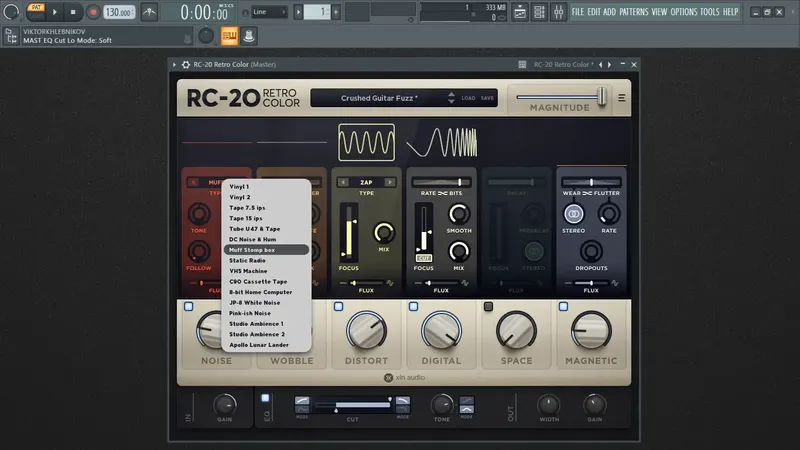
Task: Click the Noise TONE knob
Action: point(199,214)
